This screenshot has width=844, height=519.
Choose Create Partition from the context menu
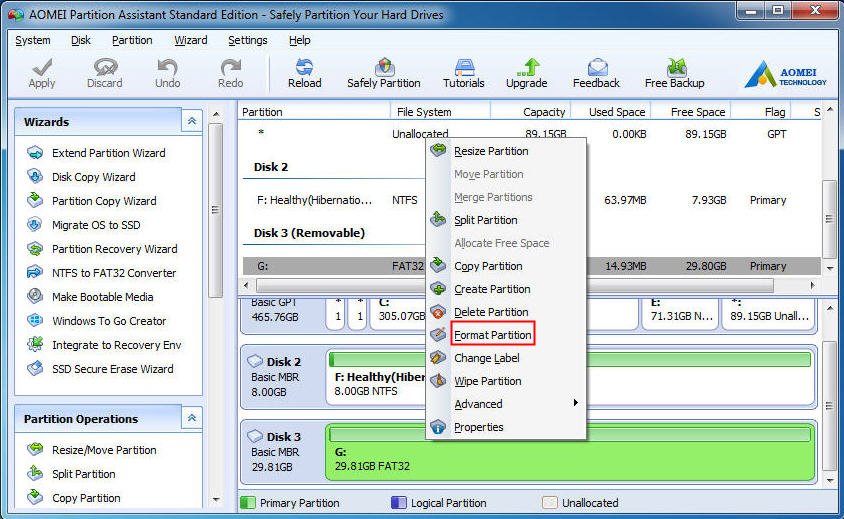coord(506,289)
